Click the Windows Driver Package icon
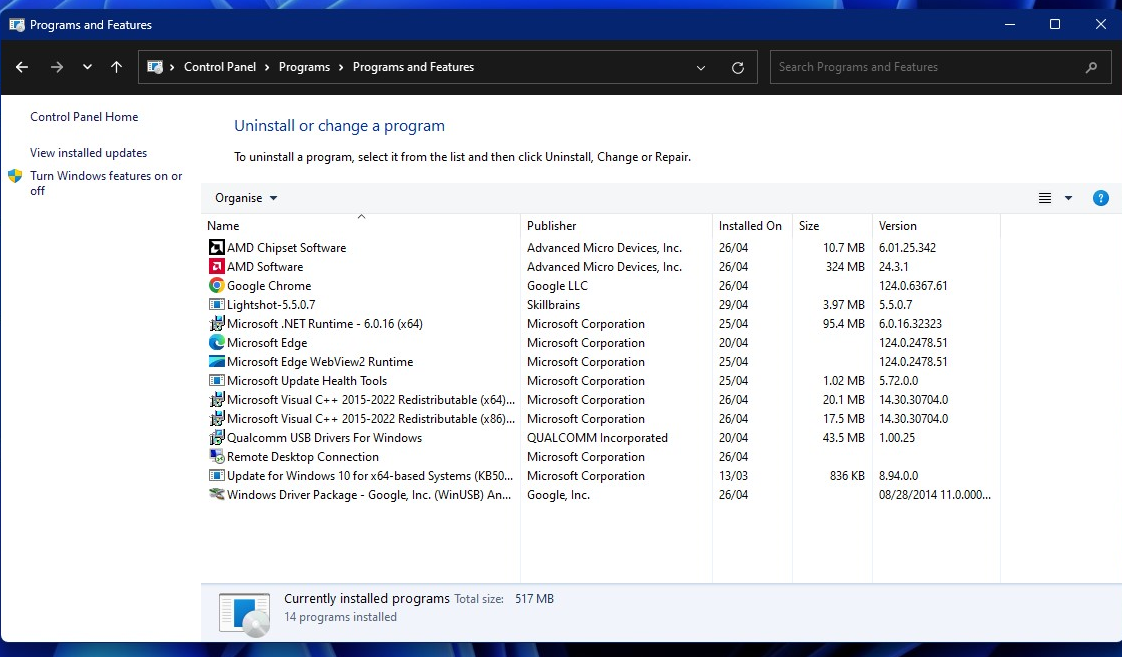This screenshot has width=1122, height=657. tap(216, 495)
